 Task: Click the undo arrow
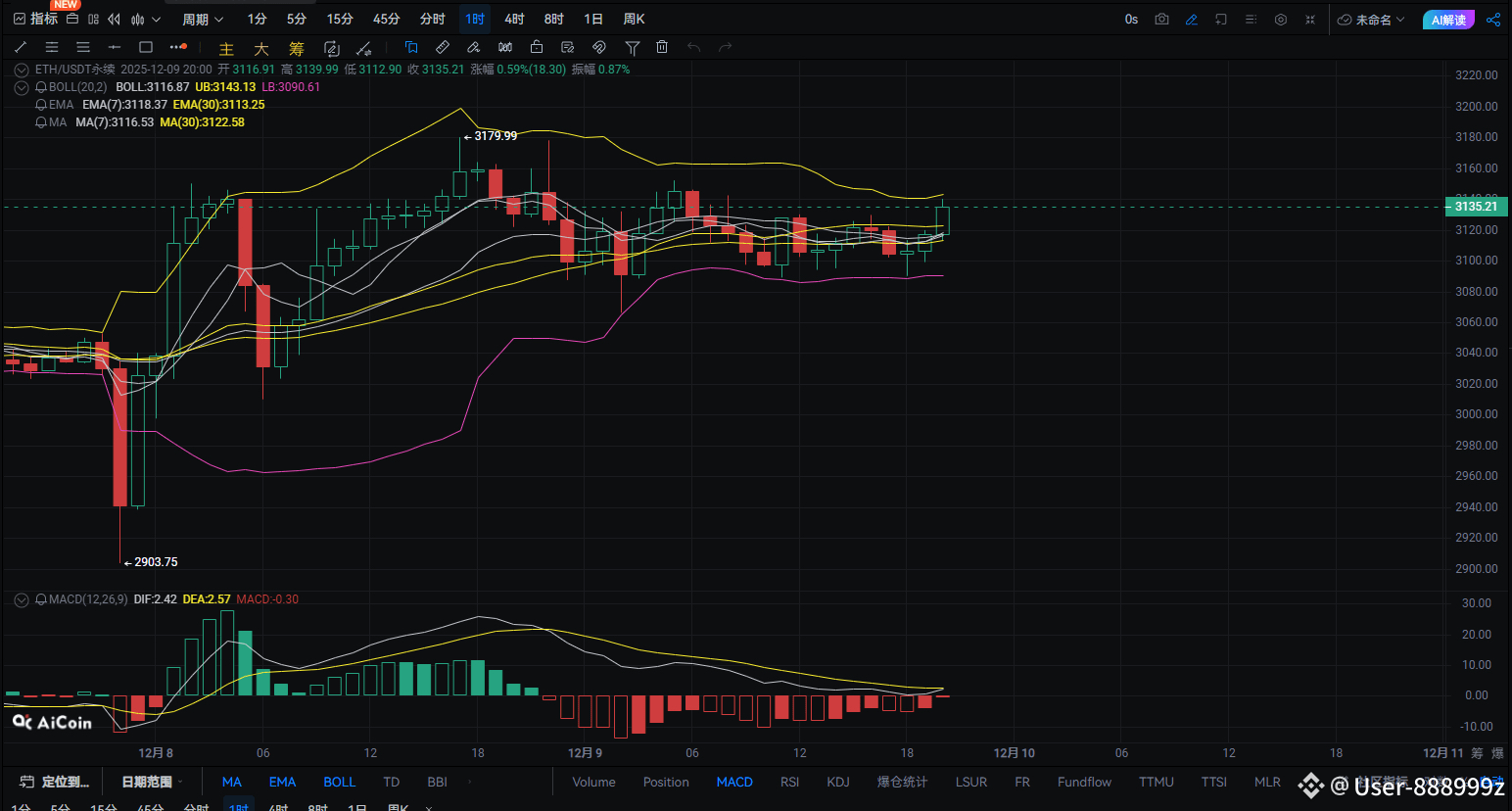click(x=694, y=47)
